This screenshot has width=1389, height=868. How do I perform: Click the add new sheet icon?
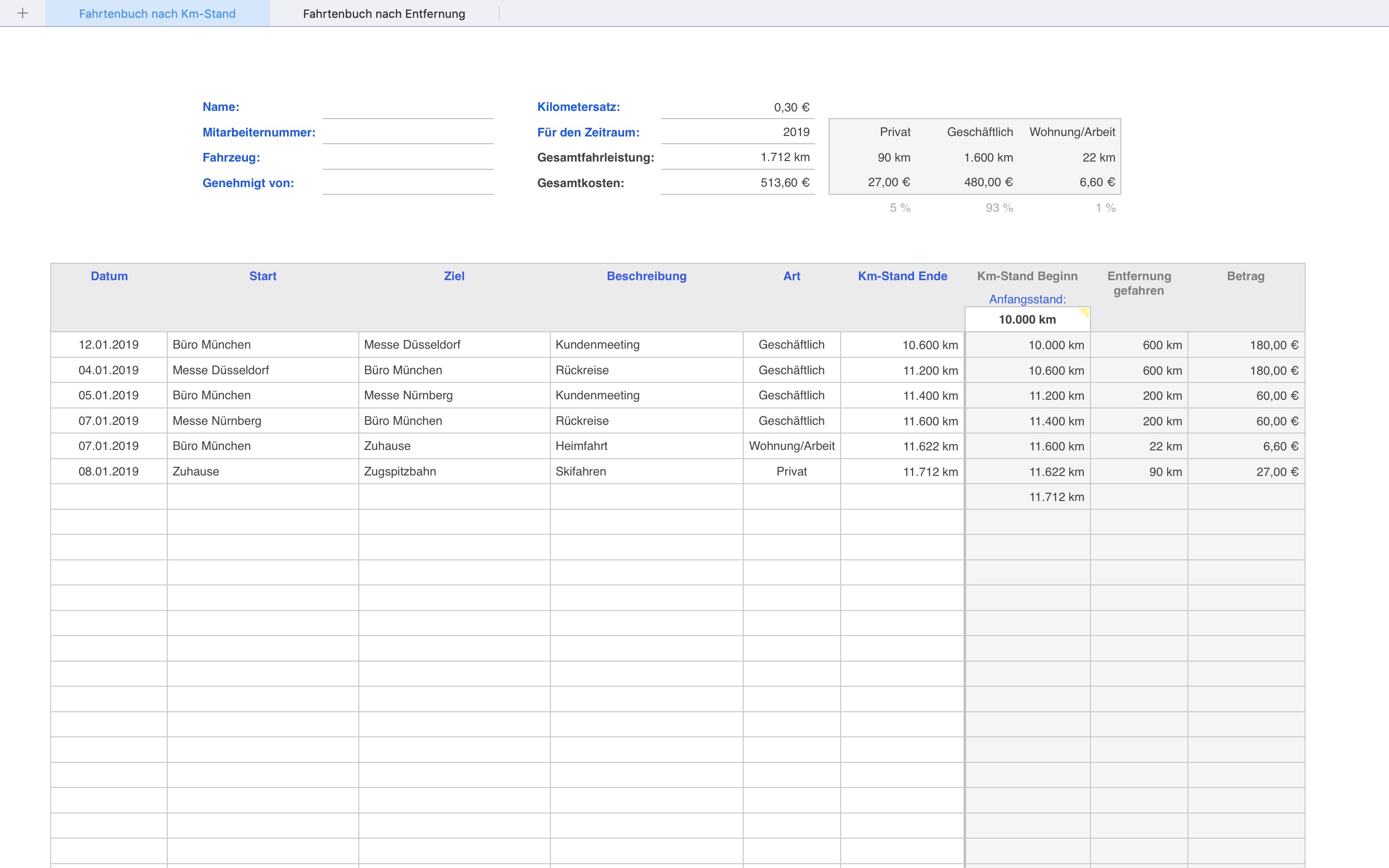(22, 13)
